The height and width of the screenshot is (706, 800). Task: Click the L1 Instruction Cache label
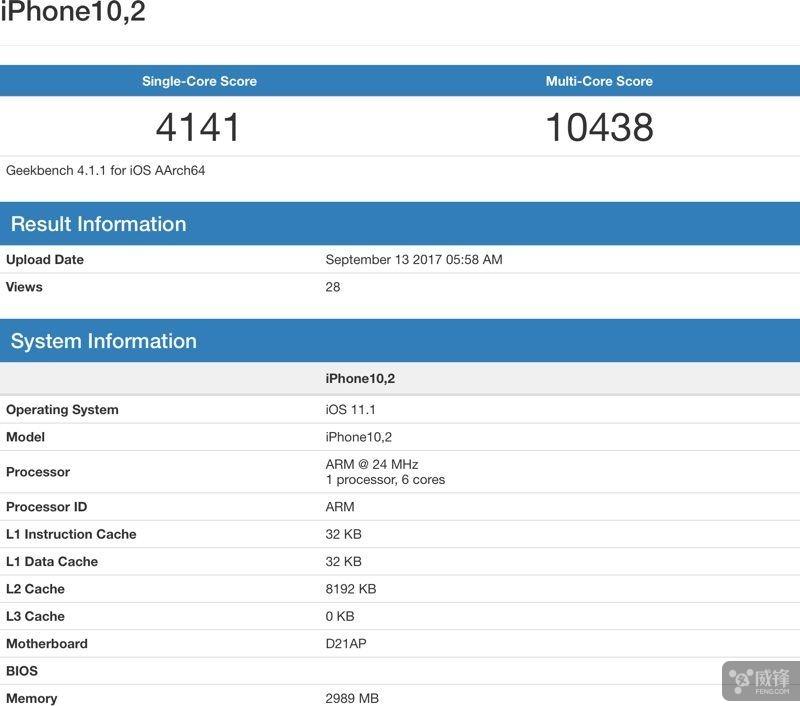tap(71, 534)
